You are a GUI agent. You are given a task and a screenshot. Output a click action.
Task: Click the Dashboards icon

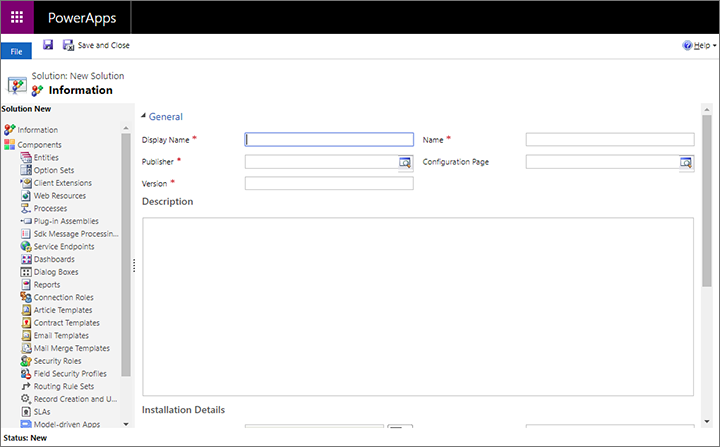[26, 259]
